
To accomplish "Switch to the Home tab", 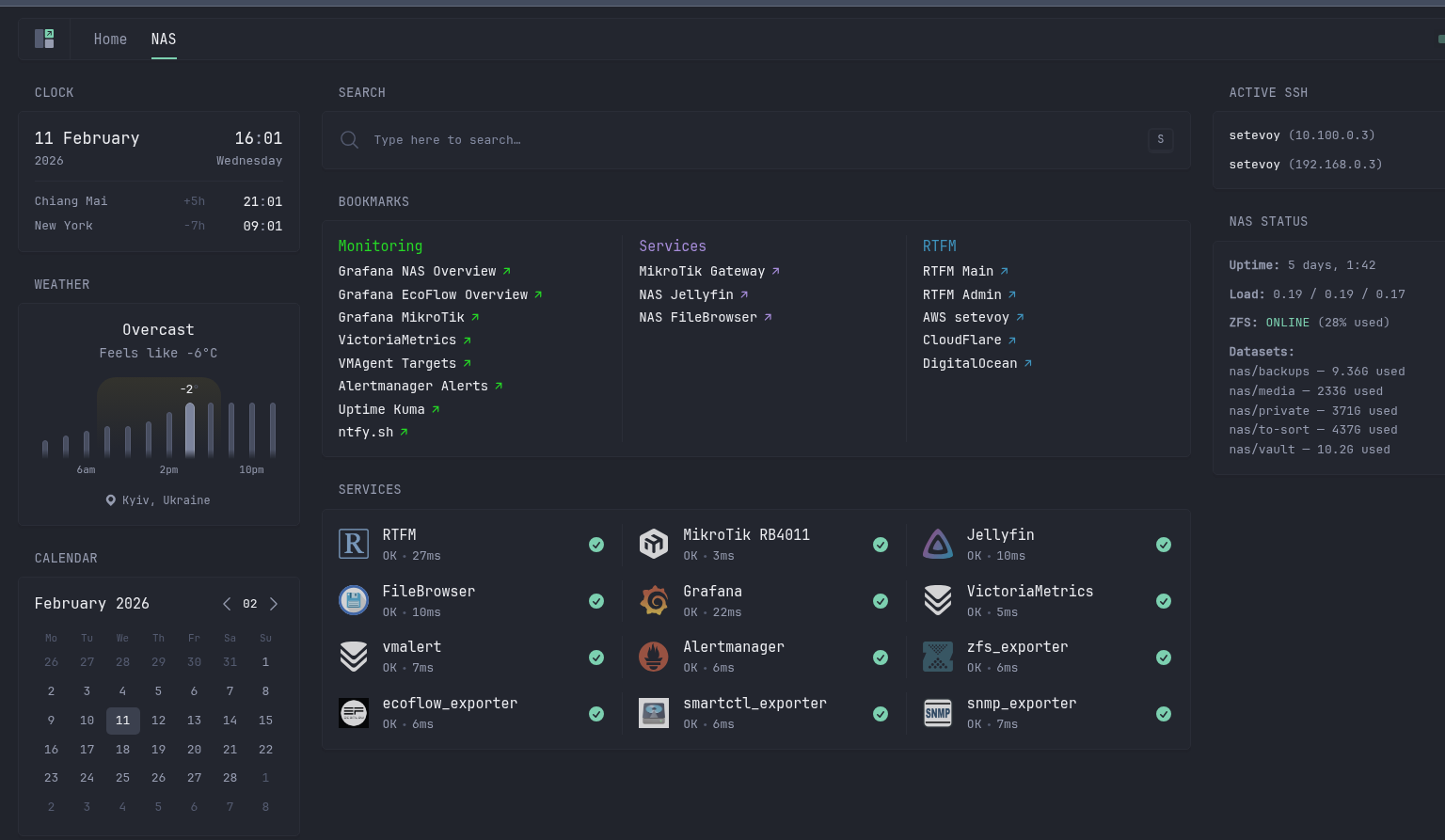I will (x=110, y=39).
